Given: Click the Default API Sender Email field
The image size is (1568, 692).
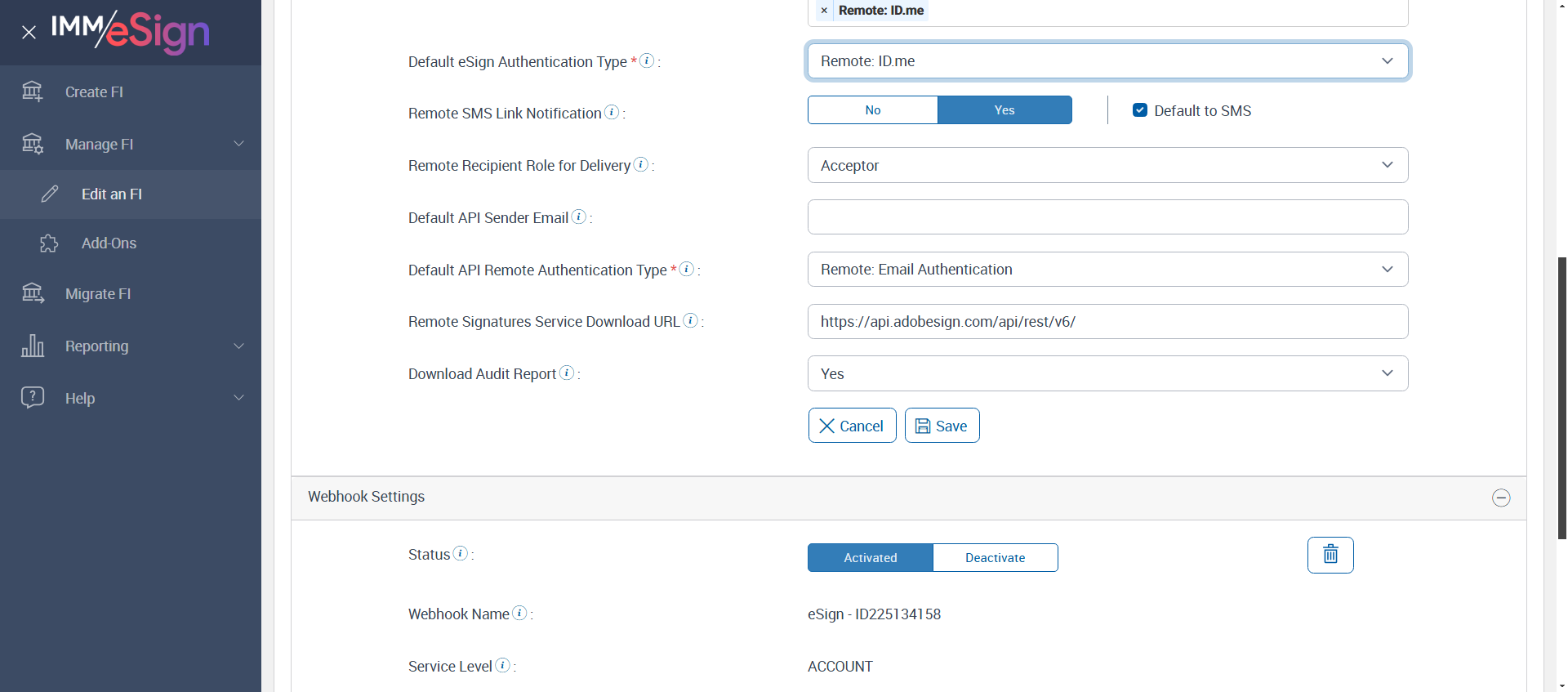Looking at the screenshot, I should [x=1107, y=217].
